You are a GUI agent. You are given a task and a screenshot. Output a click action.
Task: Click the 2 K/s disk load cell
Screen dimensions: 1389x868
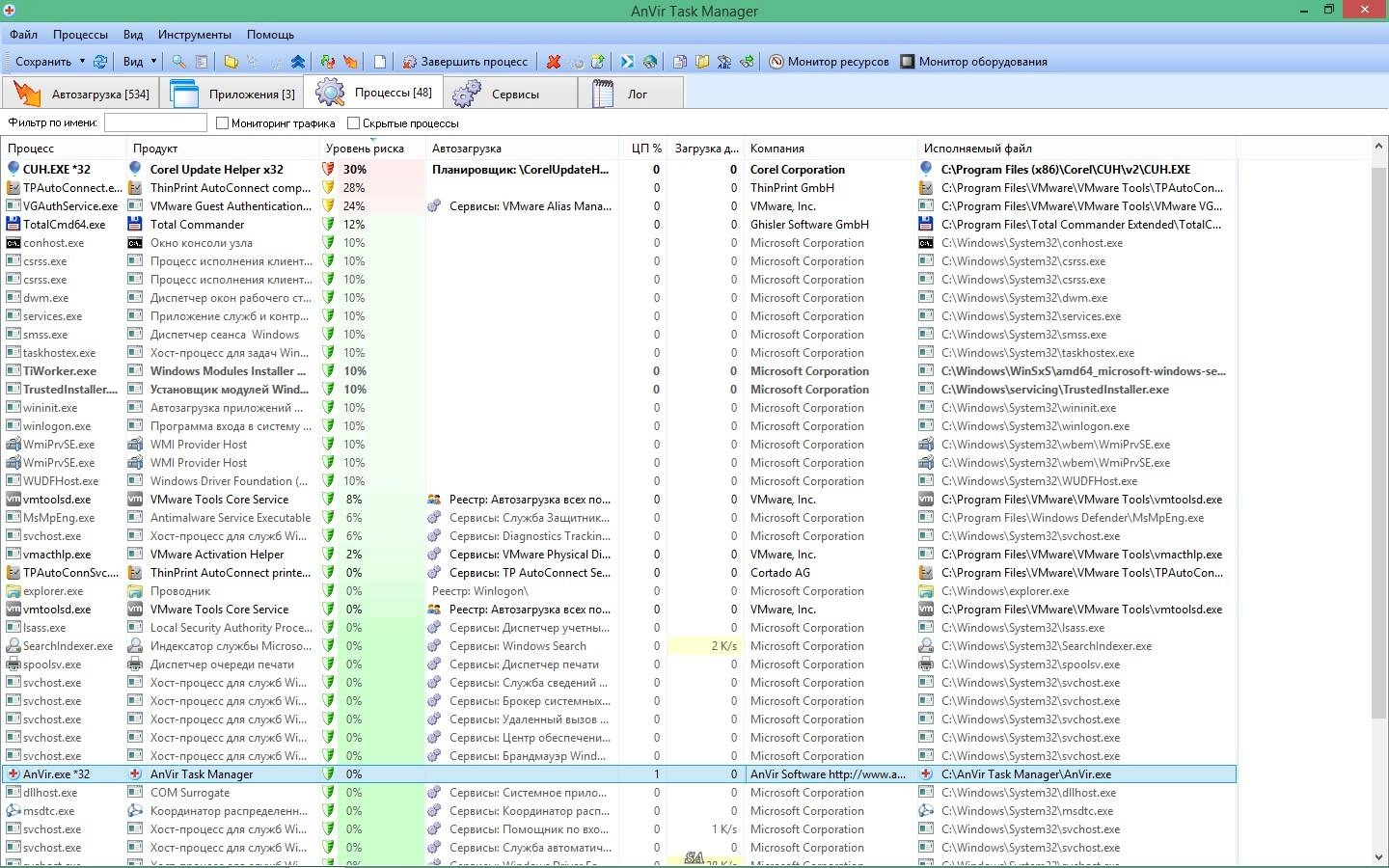[x=705, y=646]
